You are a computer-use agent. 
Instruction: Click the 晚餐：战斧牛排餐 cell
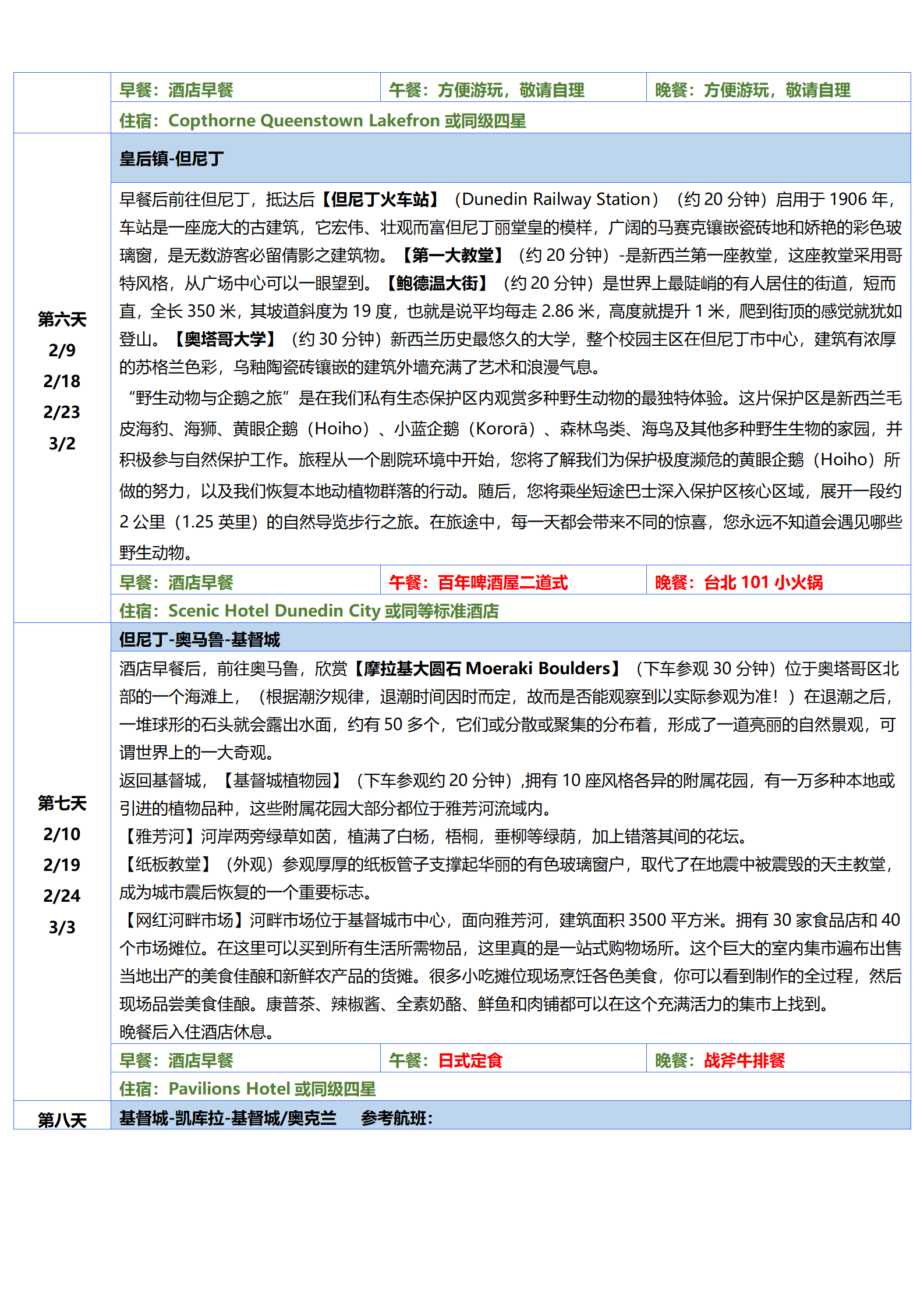pos(720,1060)
